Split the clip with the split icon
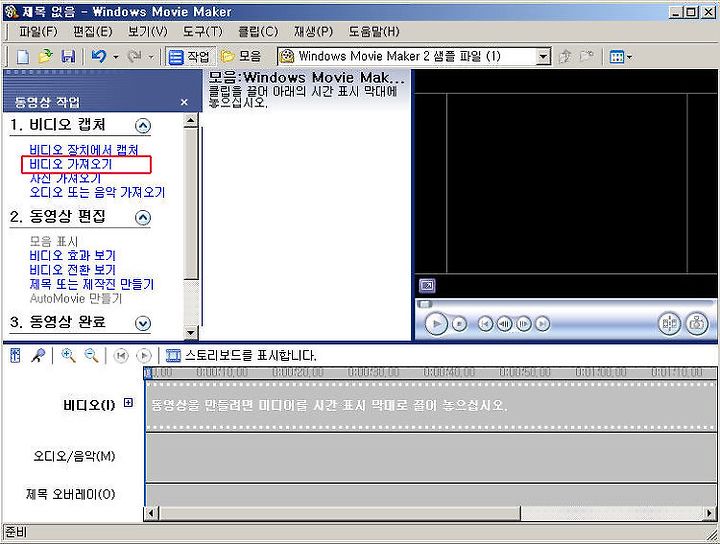Viewport: 720px width, 544px height. 669,324
